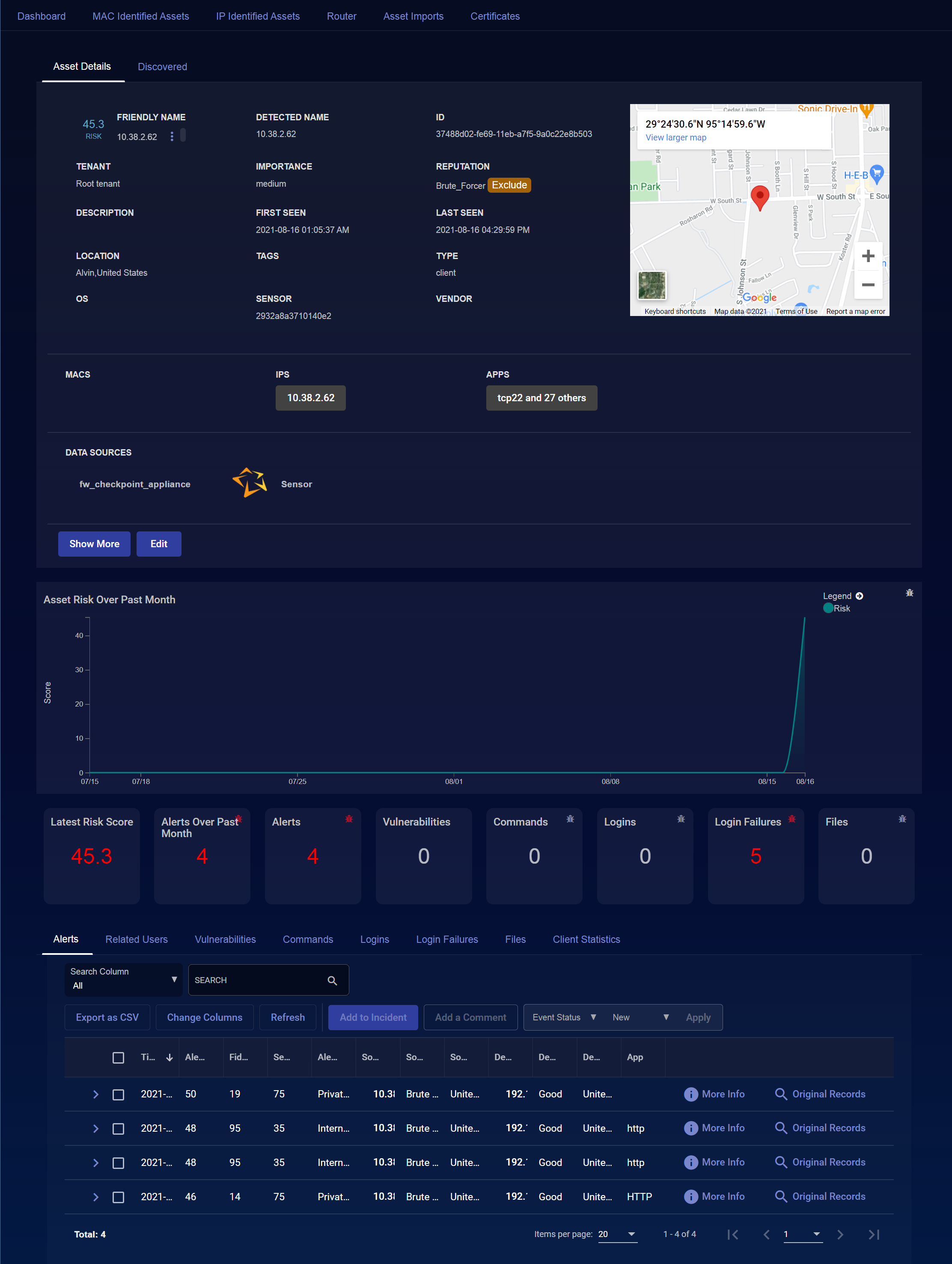
Task: Click the bug icon on Login Failures card
Action: click(791, 819)
